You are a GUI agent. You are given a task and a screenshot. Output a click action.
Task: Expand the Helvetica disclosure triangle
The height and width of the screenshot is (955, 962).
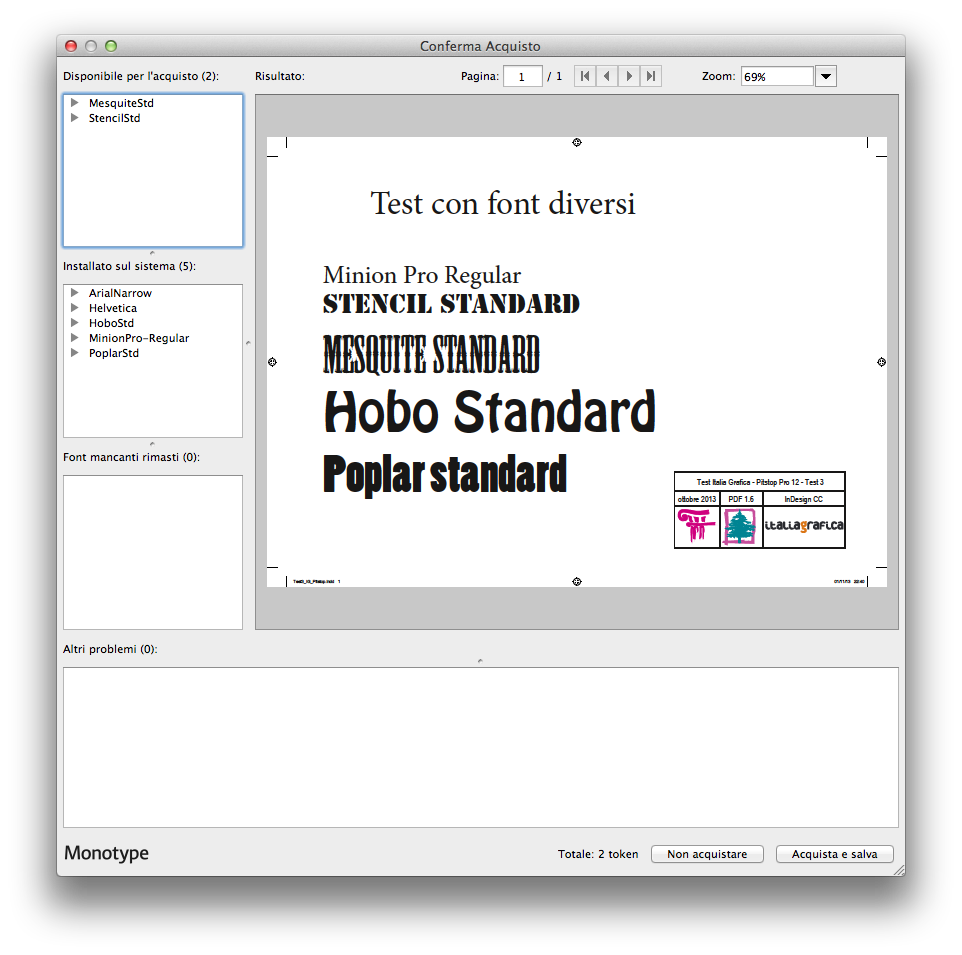pyautogui.click(x=74, y=308)
